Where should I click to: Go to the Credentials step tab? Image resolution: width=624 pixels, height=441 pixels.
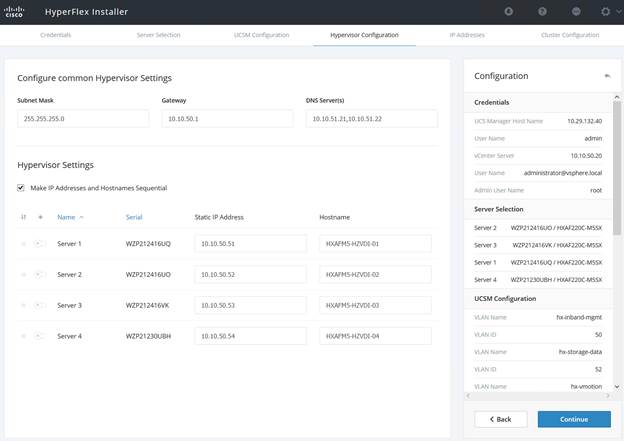point(56,35)
